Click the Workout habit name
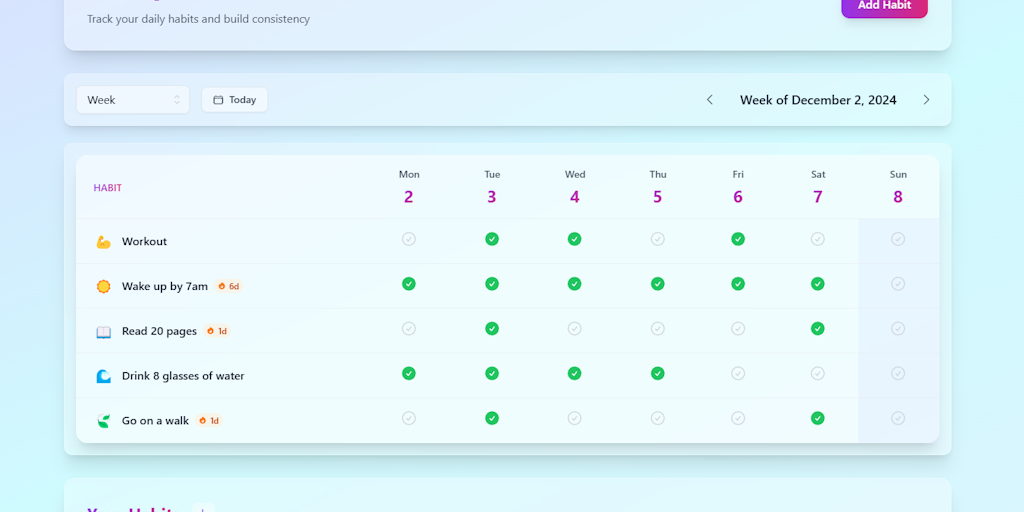 pos(144,242)
